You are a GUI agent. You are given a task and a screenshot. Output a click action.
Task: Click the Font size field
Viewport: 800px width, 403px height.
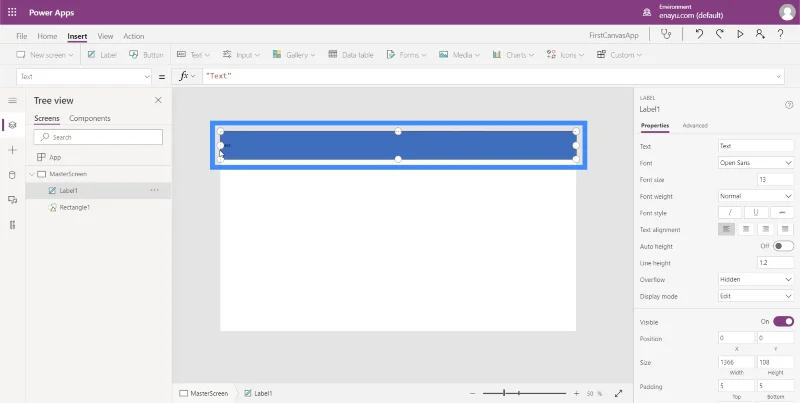point(776,180)
